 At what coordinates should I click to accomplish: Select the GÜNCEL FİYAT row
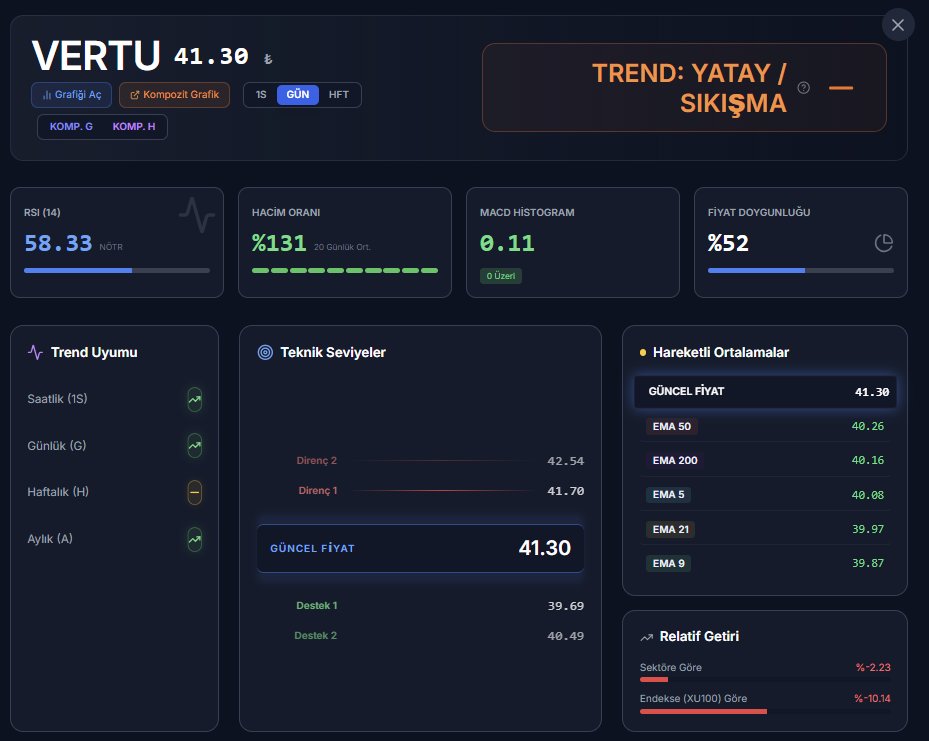(765, 392)
